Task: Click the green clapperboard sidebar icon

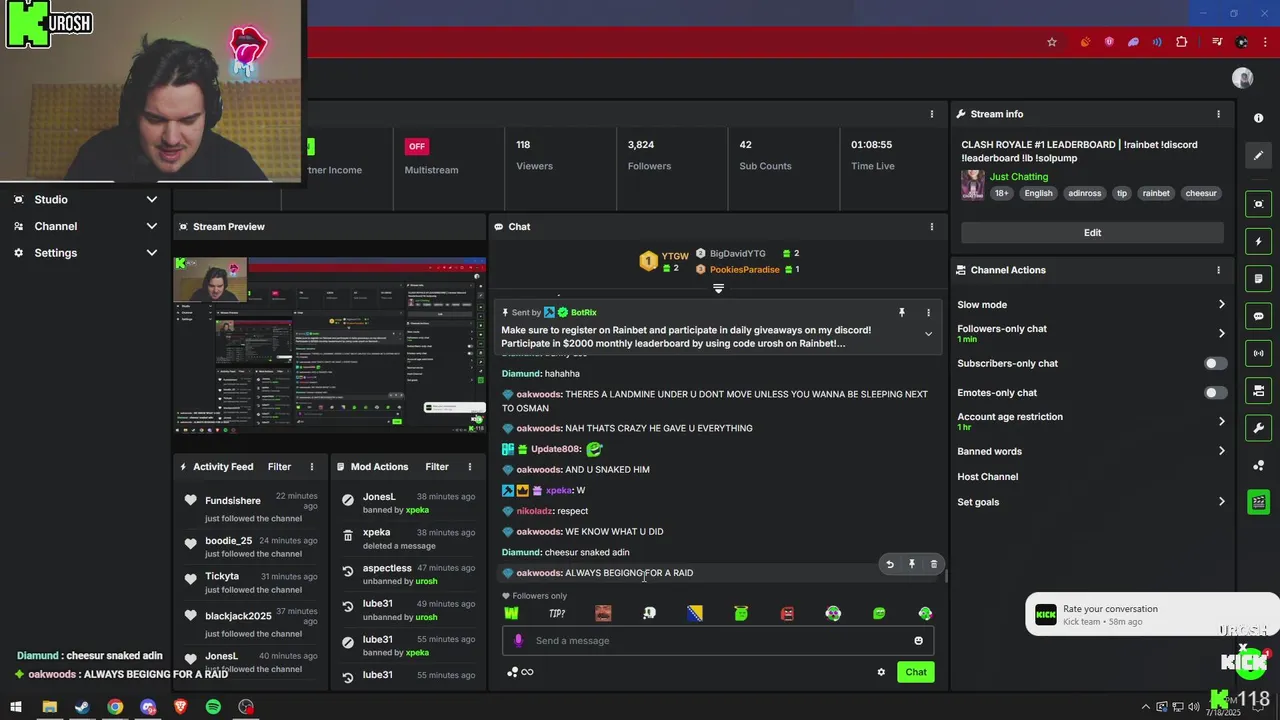Action: coord(1258,502)
